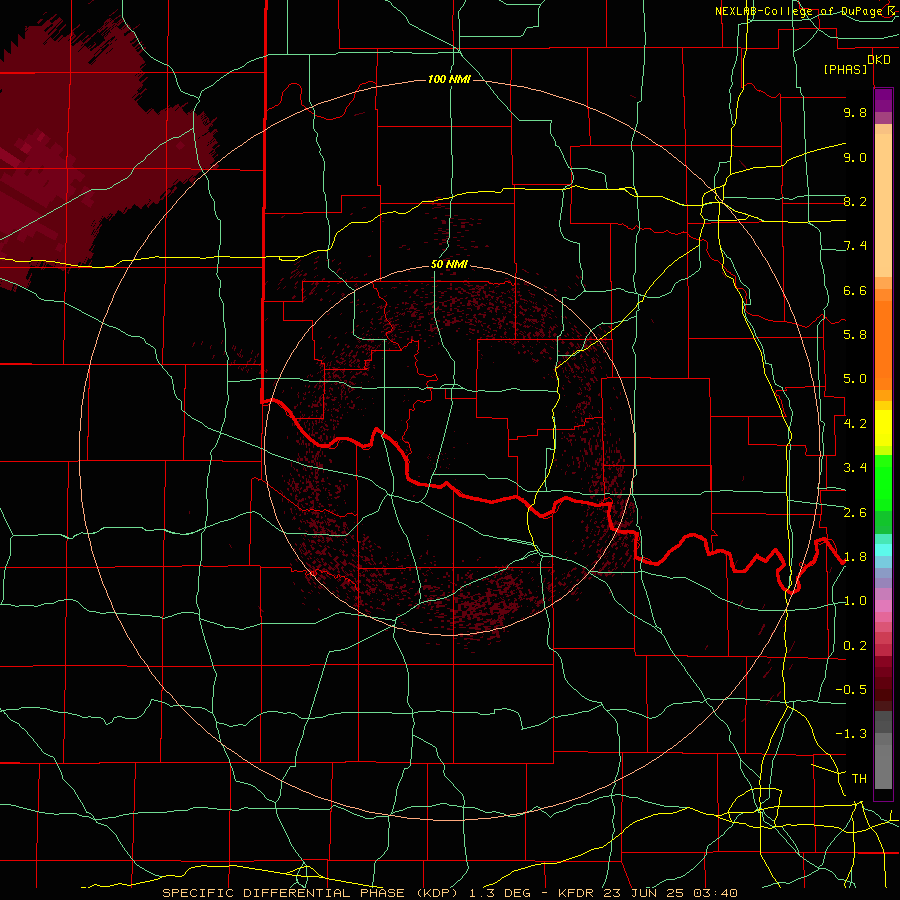Click the KFDR station identifier in the caption
The image size is (900, 900).
(x=576, y=893)
